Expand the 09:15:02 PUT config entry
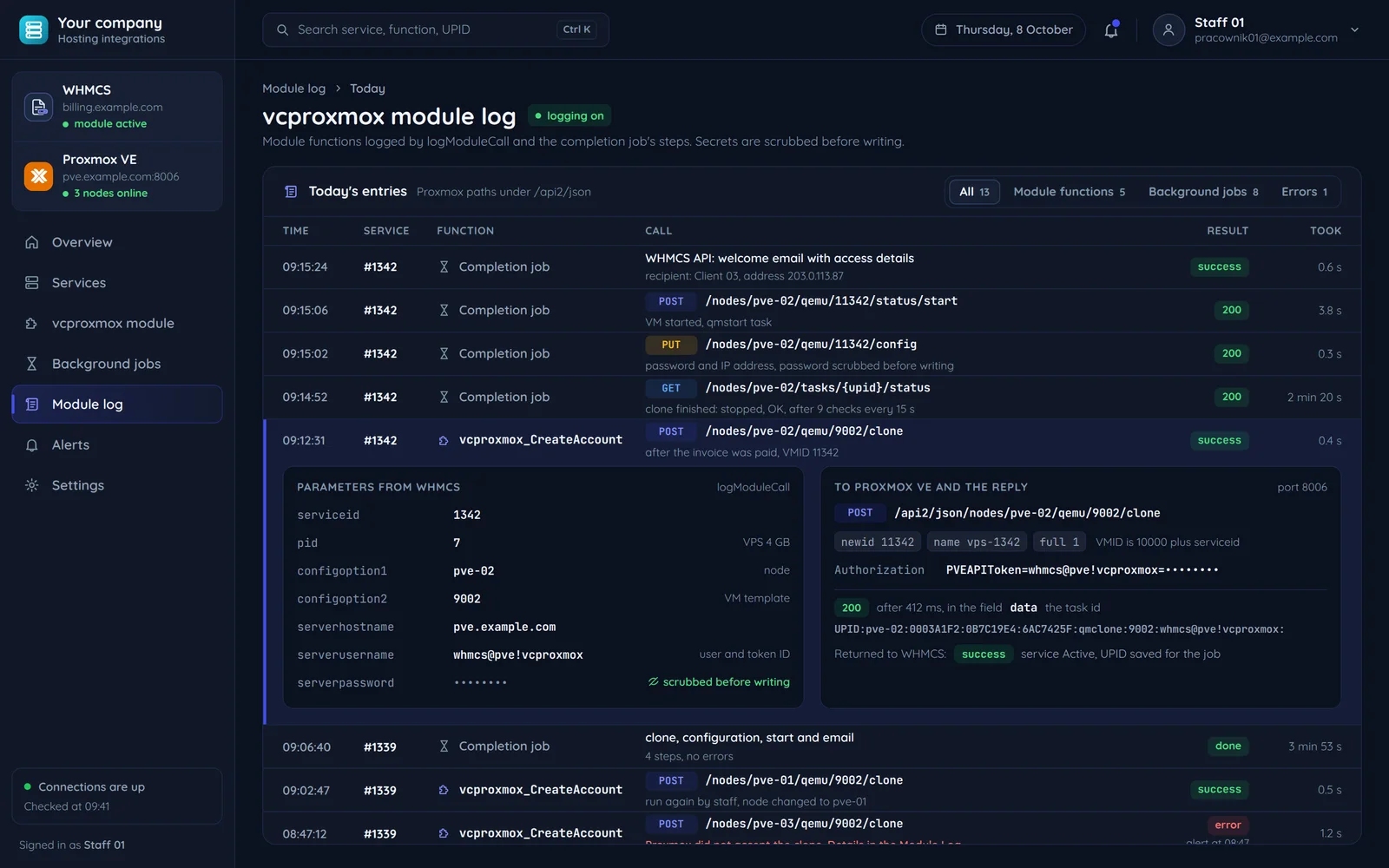 pos(812,354)
